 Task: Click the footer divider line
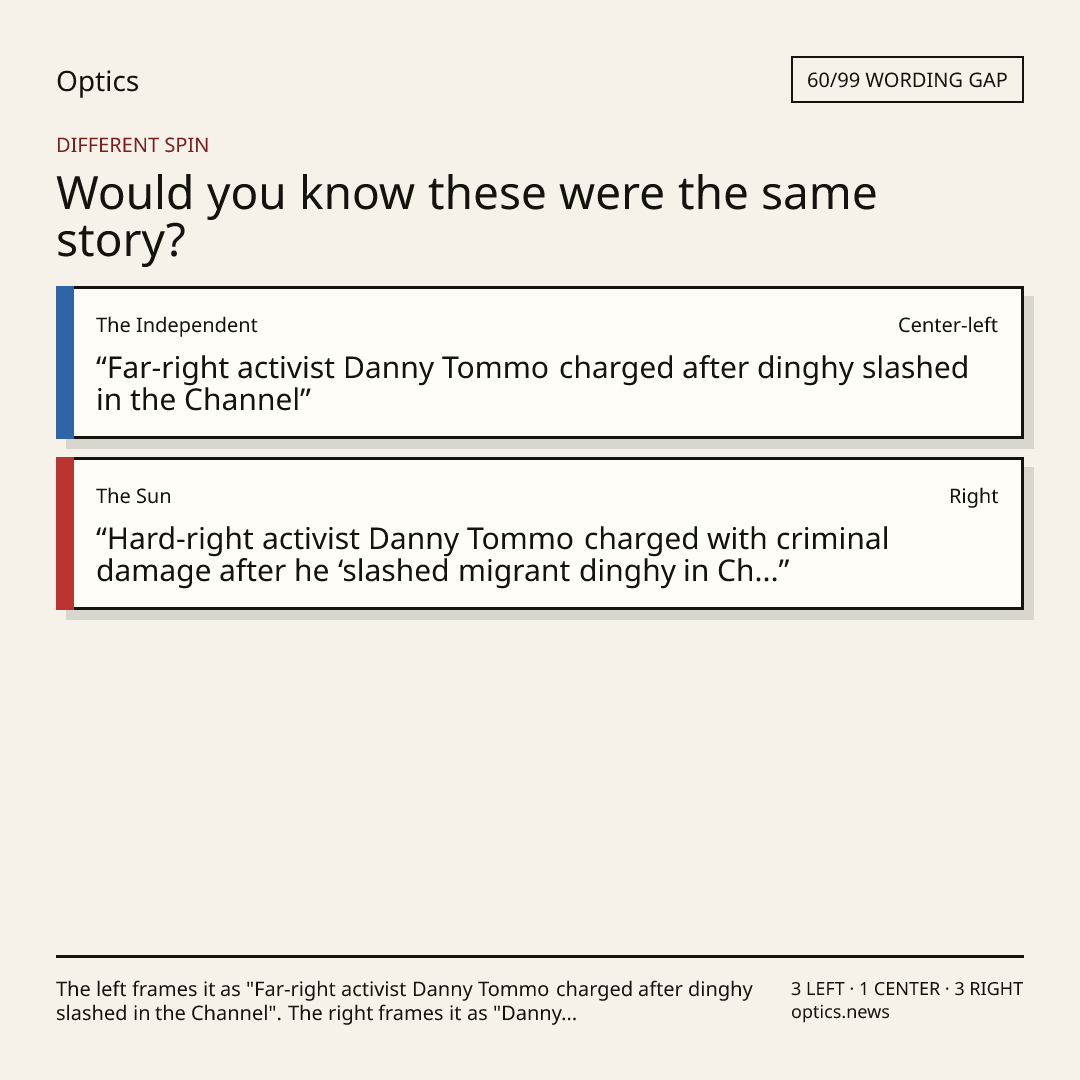pyautogui.click(x=540, y=956)
